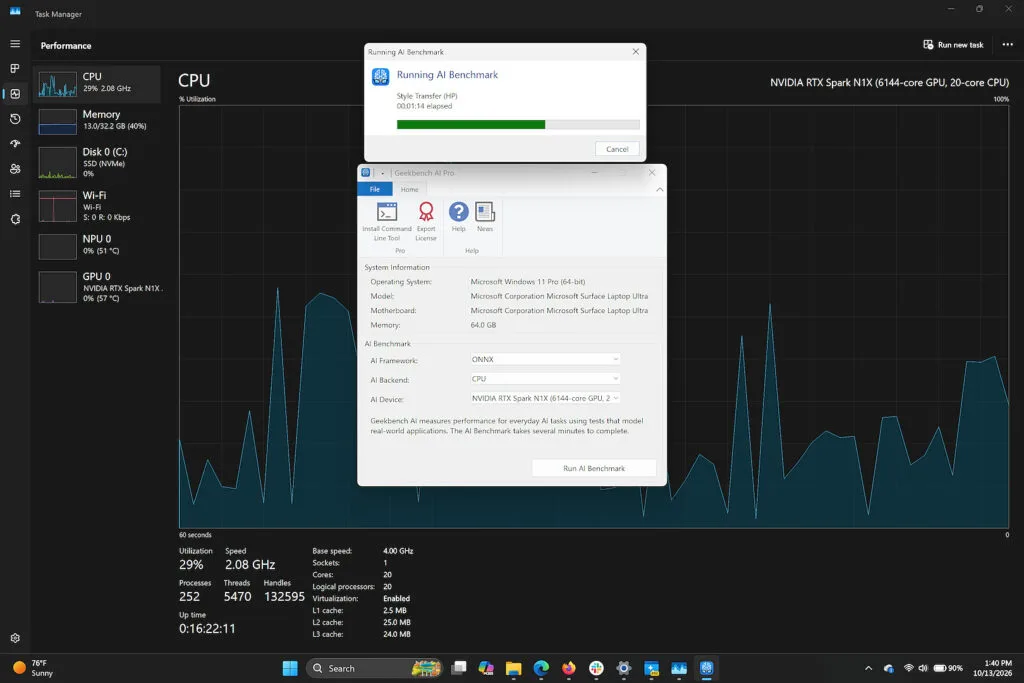Cancel the running AI benchmark
Image resolution: width=1024 pixels, height=683 pixels.
617,149
